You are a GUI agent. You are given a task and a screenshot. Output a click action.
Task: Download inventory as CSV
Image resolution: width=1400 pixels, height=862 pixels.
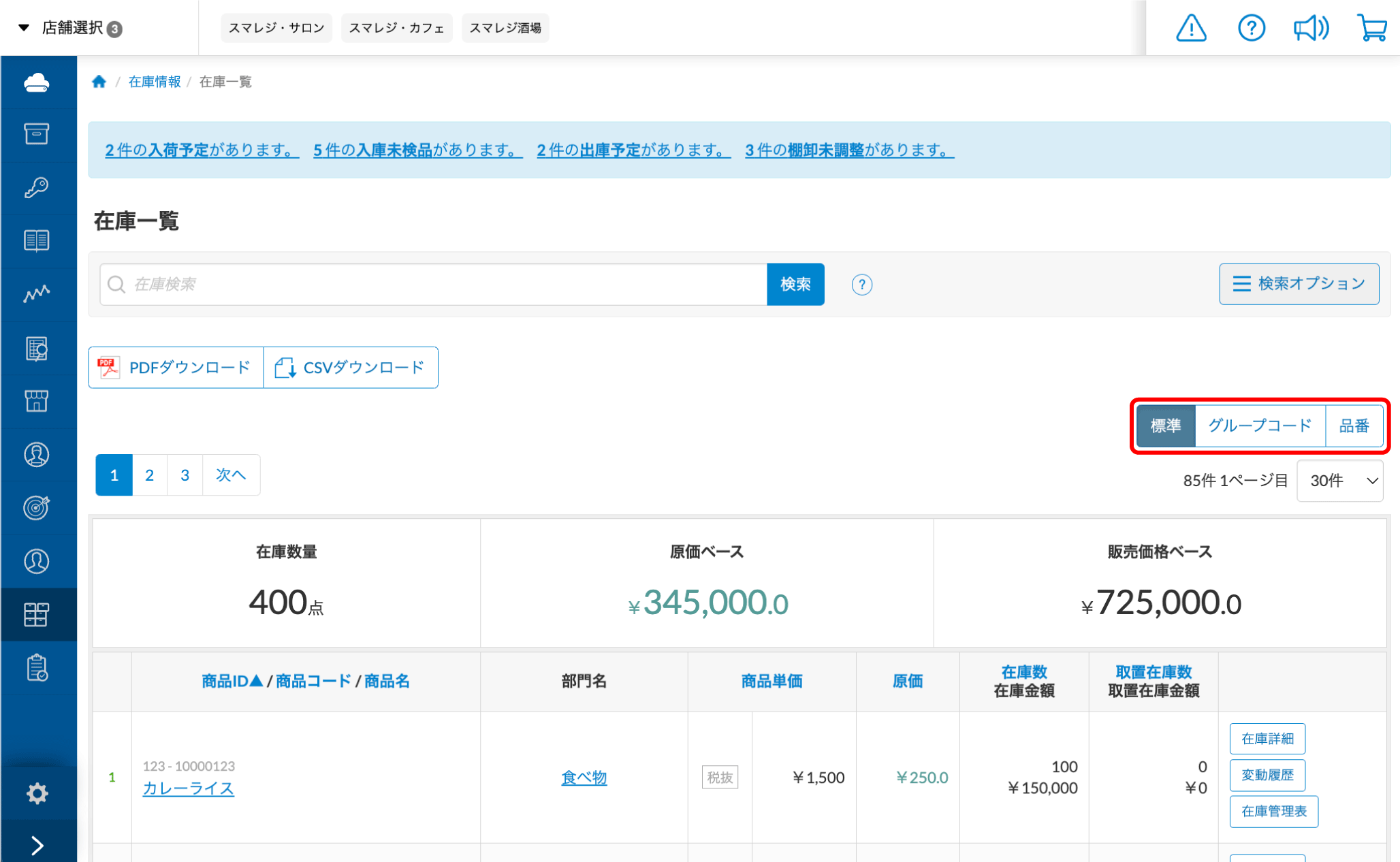(351, 367)
